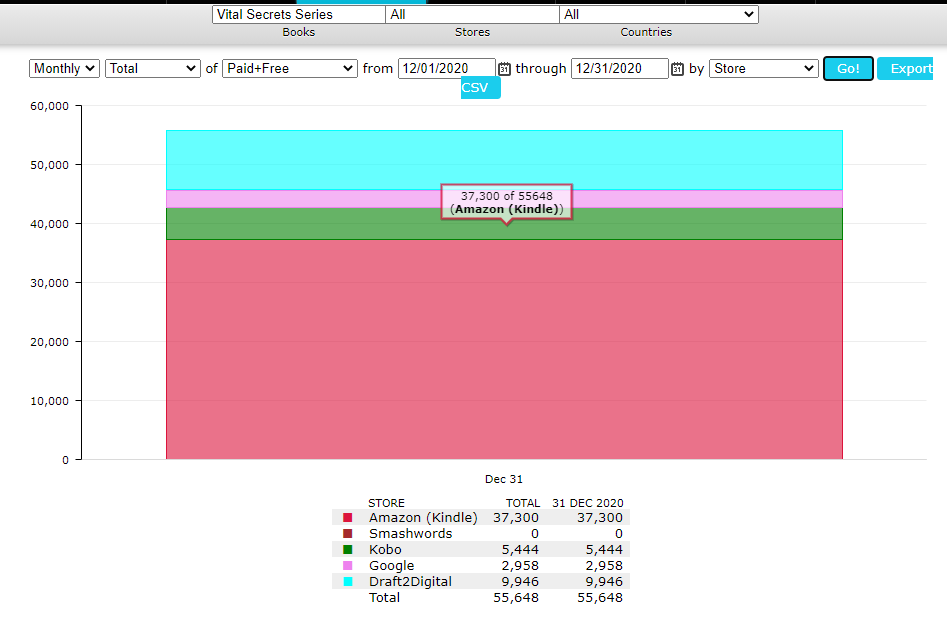The width and height of the screenshot is (947, 620).
Task: Click the dark red Smashwords legend swatch
Action: [x=348, y=534]
